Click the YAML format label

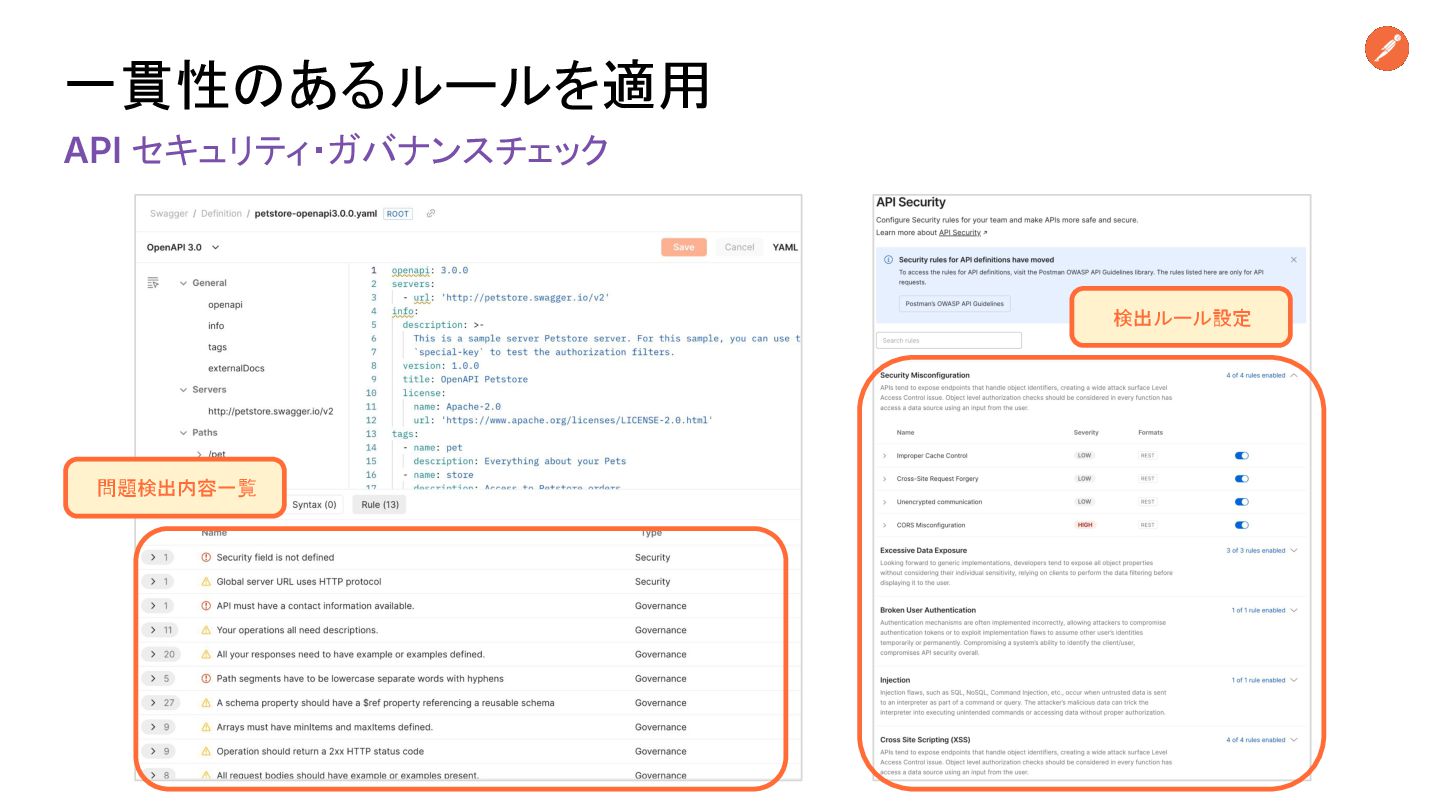pos(785,247)
